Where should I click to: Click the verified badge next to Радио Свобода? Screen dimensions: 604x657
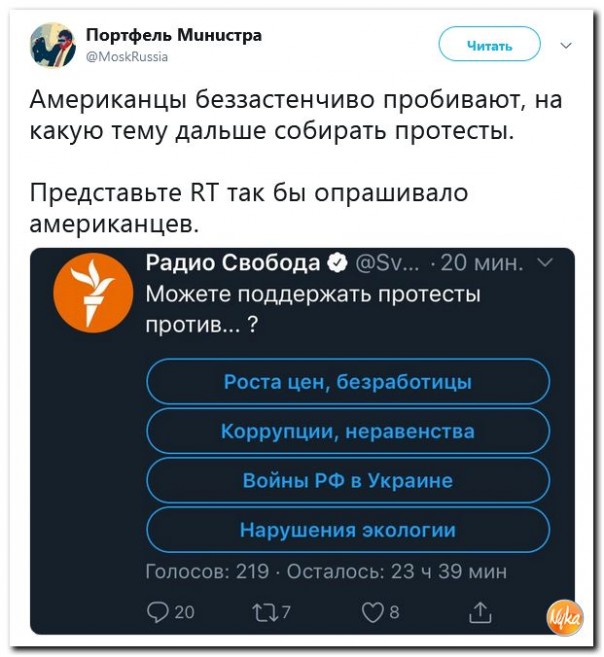(x=338, y=264)
